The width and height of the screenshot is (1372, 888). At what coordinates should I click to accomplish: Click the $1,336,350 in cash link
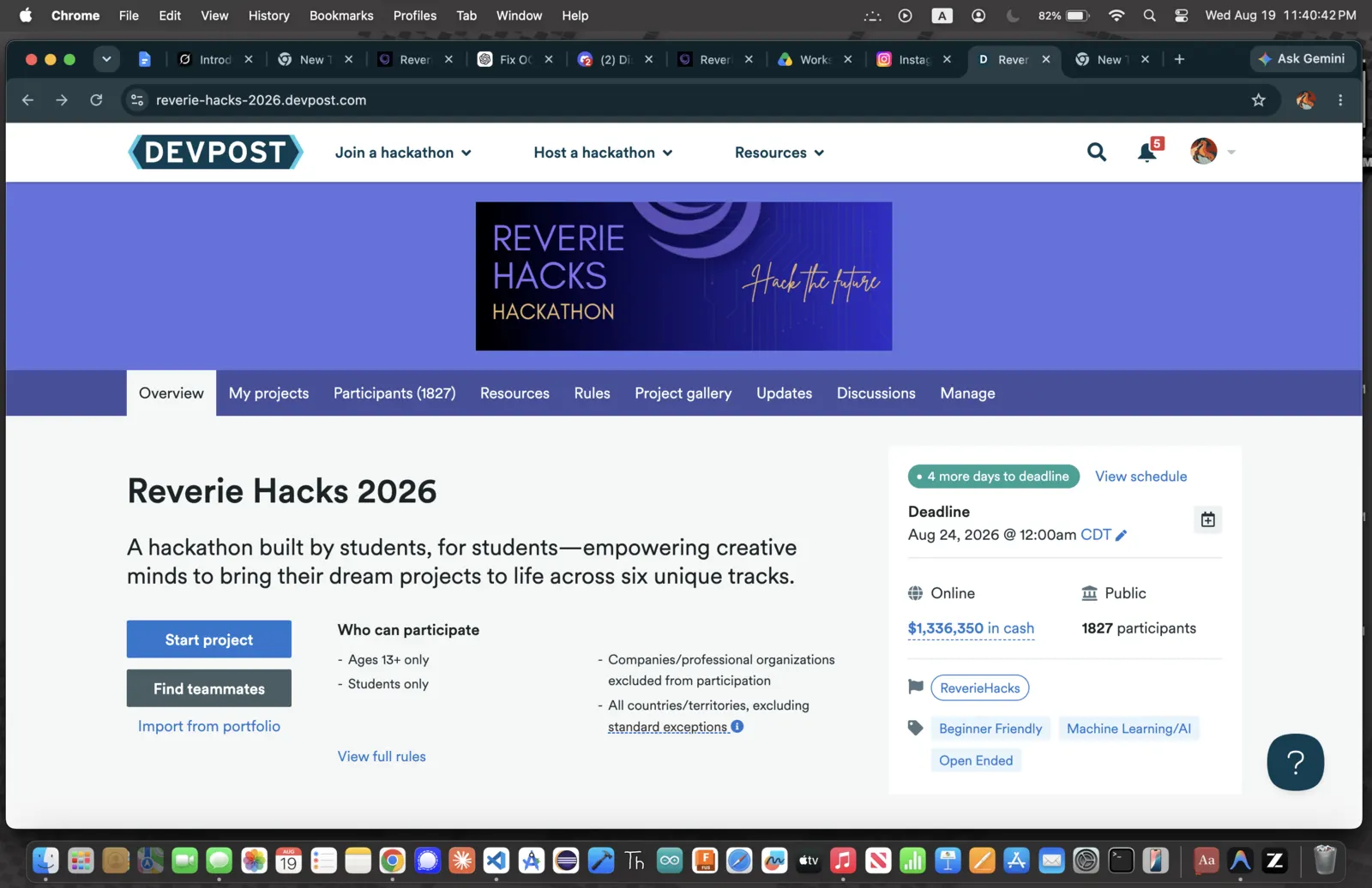pyautogui.click(x=971, y=628)
